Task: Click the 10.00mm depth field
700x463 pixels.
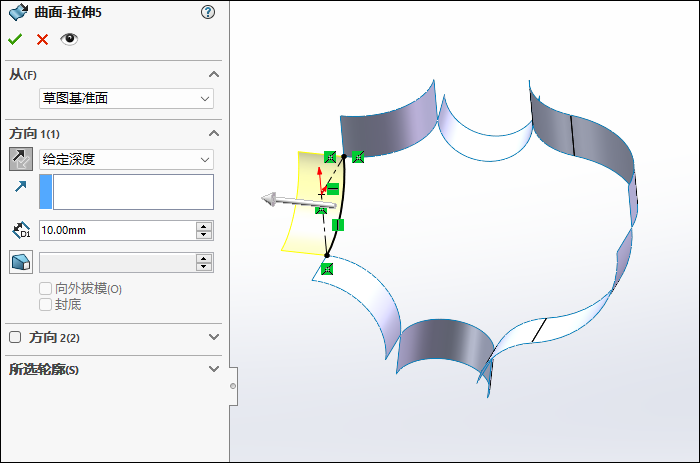Action: (x=117, y=230)
